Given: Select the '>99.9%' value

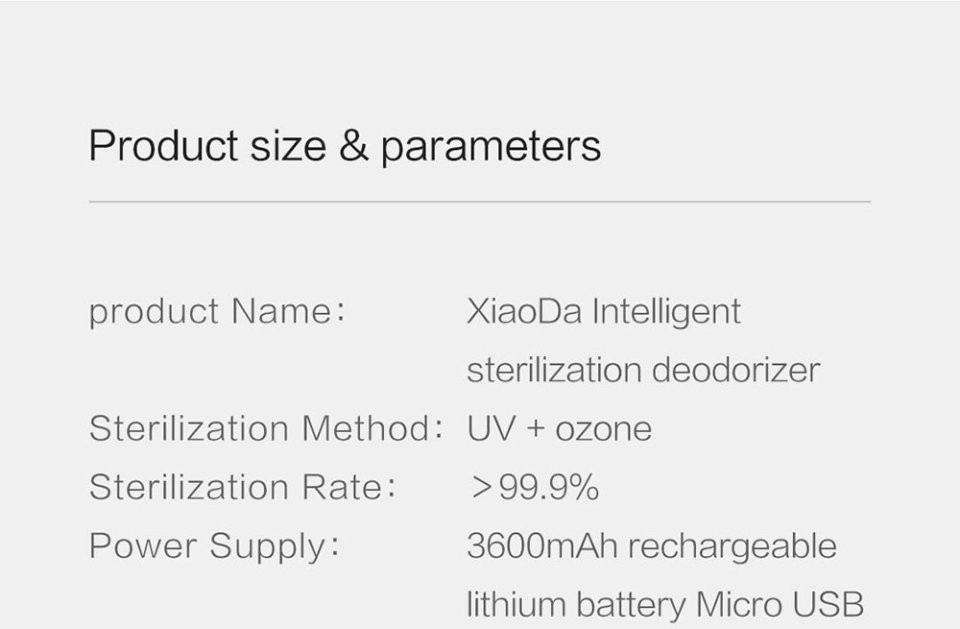Looking at the screenshot, I should tap(535, 488).
